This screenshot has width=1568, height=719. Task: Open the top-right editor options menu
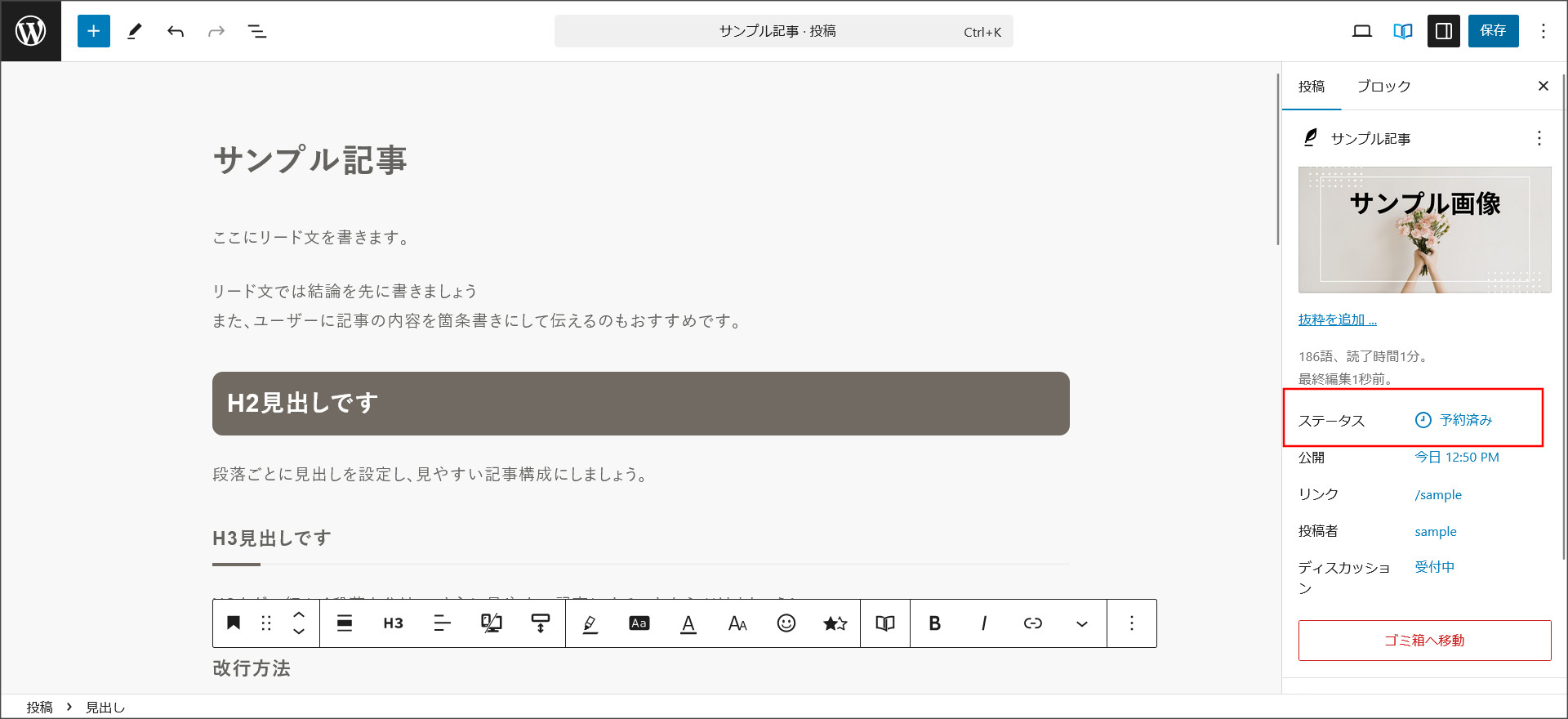1543,31
